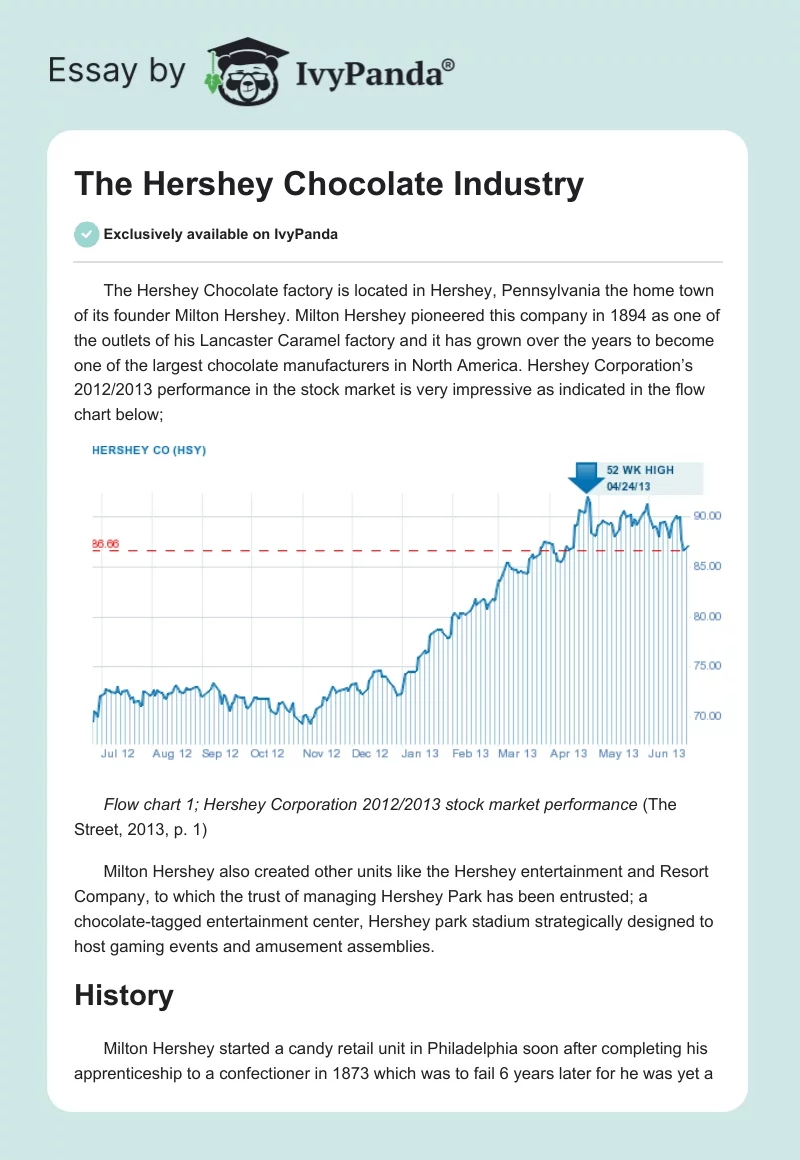
Task: Click the "Essay by" header text
Action: [x=116, y=71]
